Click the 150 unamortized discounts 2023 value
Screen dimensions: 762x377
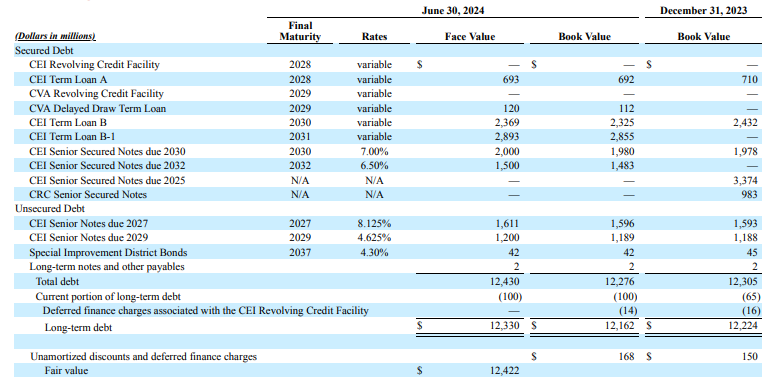[x=749, y=357]
